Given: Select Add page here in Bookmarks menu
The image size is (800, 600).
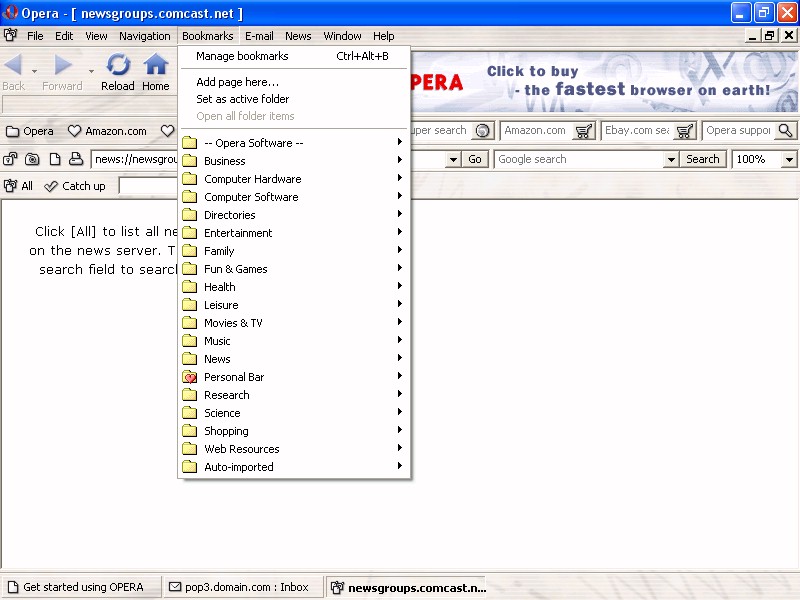Looking at the screenshot, I should (237, 82).
